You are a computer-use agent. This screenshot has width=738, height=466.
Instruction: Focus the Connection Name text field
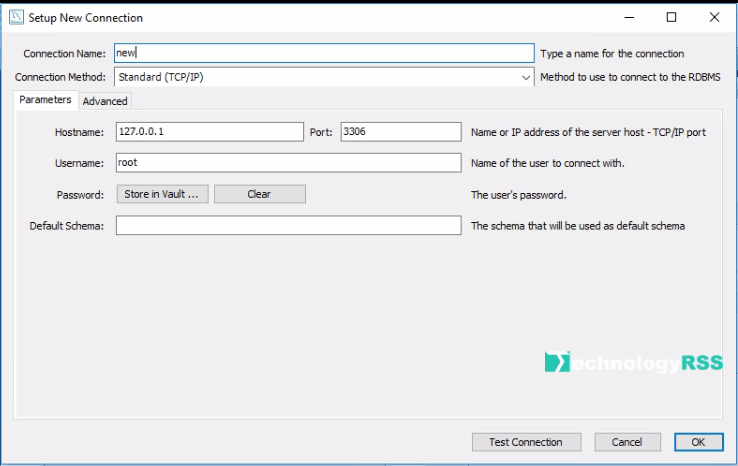(x=323, y=53)
